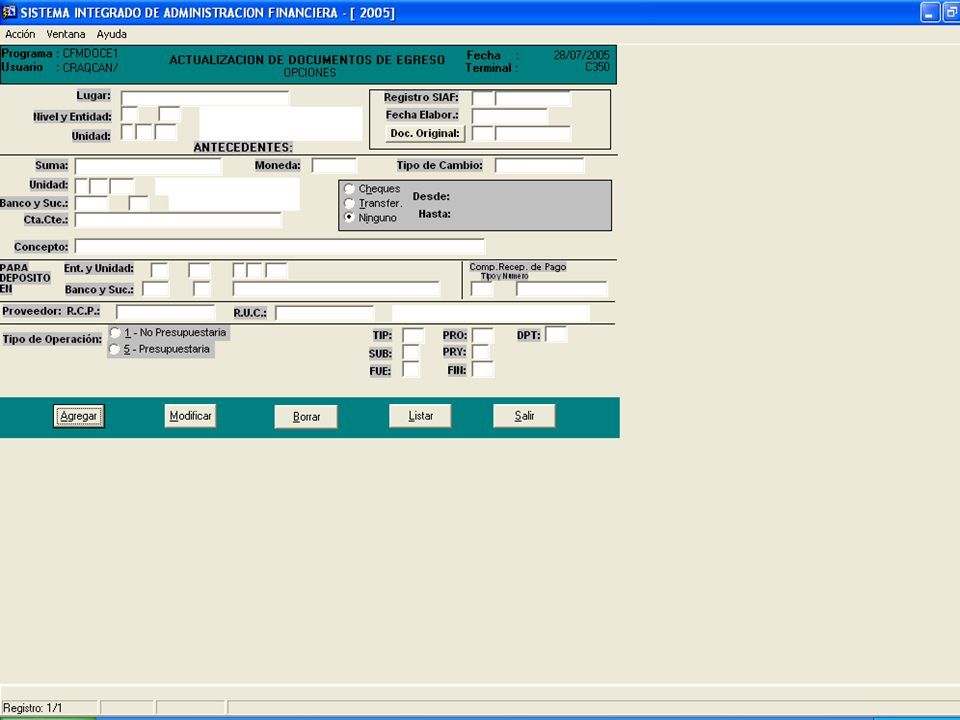Click the FIN code box

click(482, 370)
